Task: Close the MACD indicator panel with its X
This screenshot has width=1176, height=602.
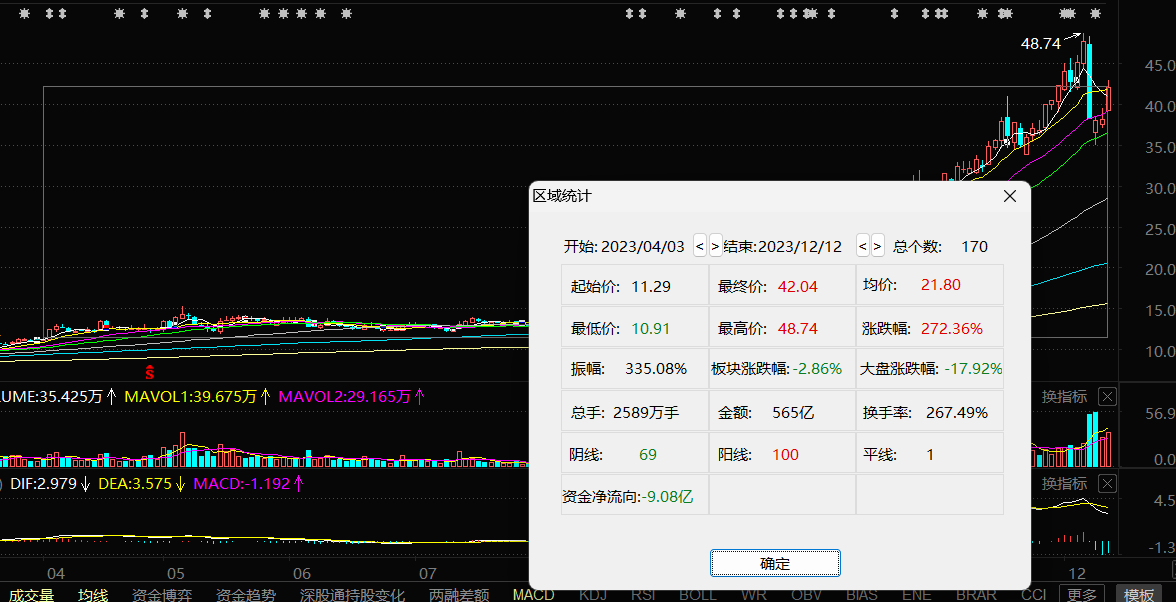Action: tap(1107, 484)
